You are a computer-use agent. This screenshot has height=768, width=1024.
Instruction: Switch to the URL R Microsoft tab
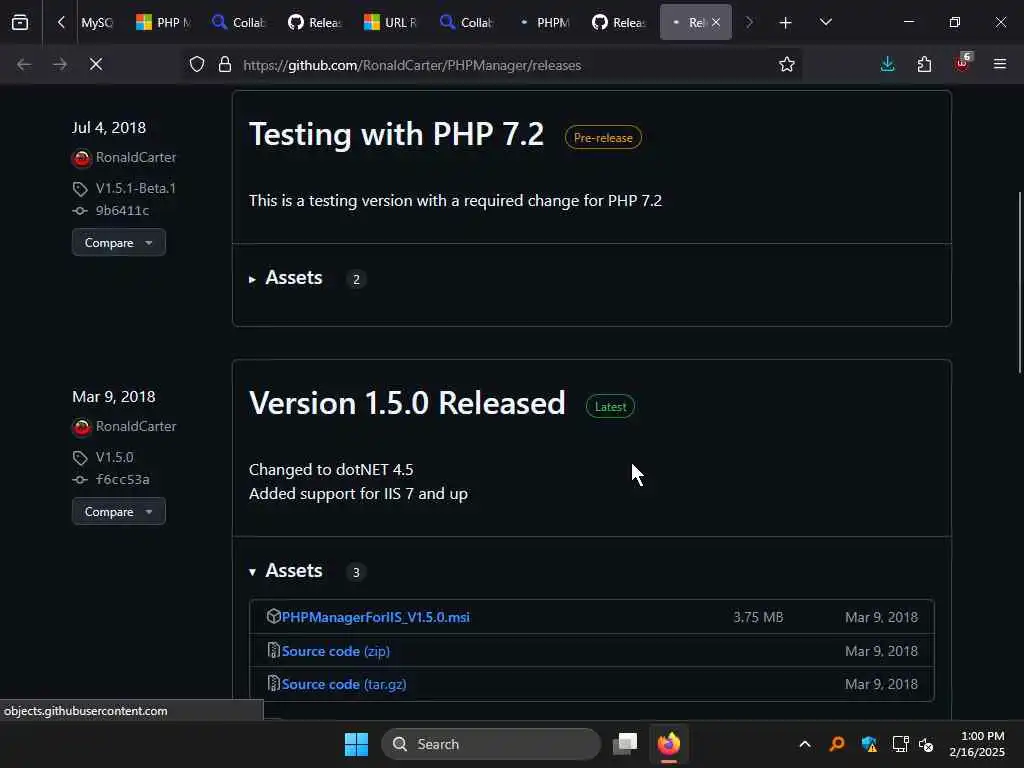pyautogui.click(x=391, y=22)
